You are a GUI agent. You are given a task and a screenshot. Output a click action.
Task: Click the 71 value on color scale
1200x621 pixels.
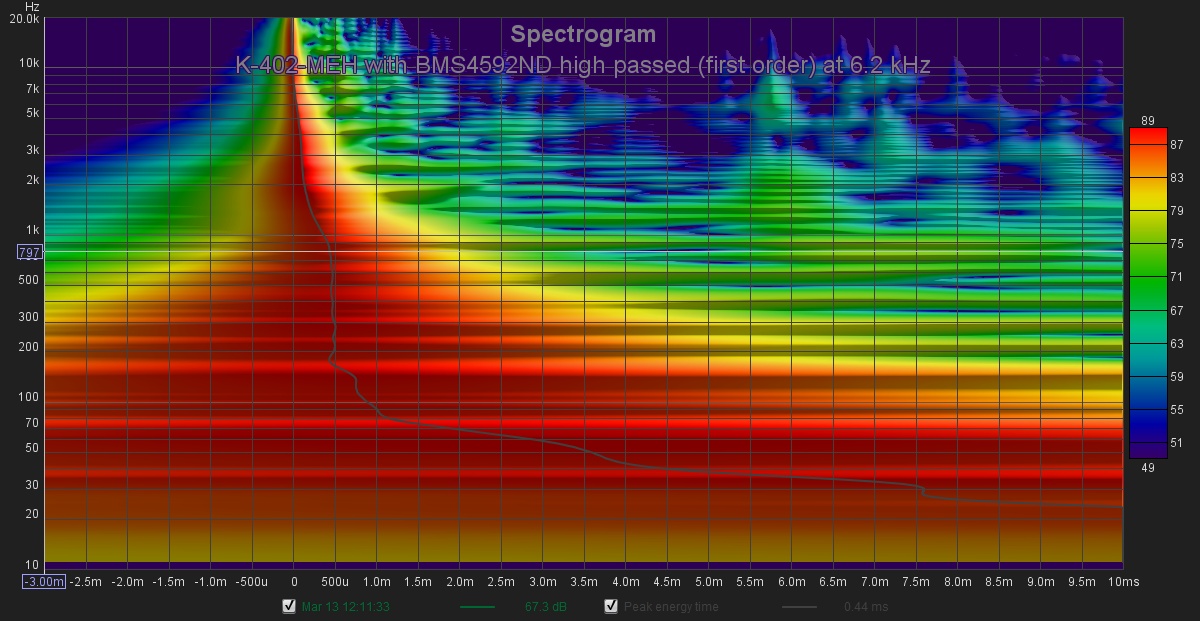(1177, 277)
